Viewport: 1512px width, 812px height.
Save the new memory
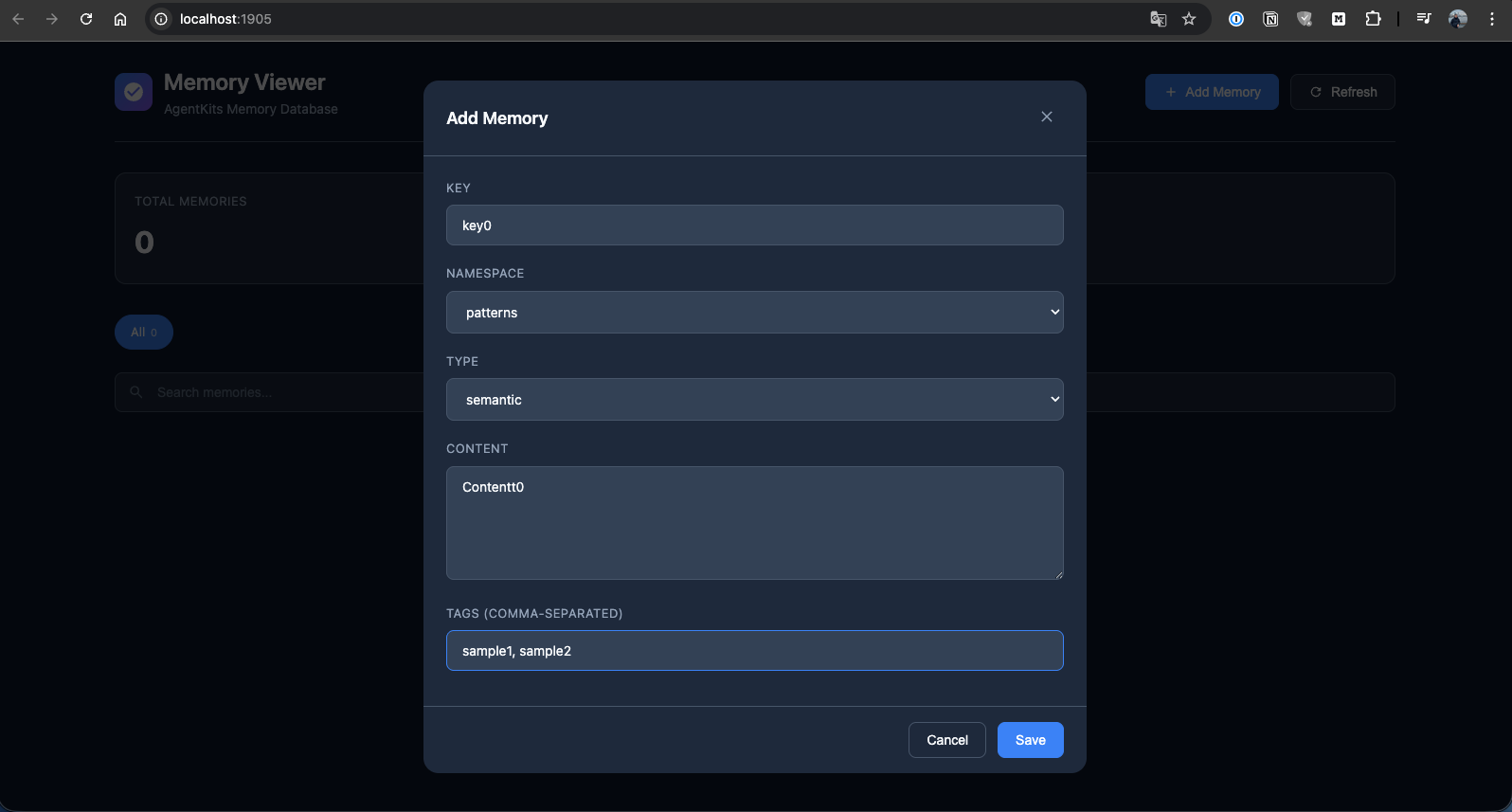[x=1030, y=740]
